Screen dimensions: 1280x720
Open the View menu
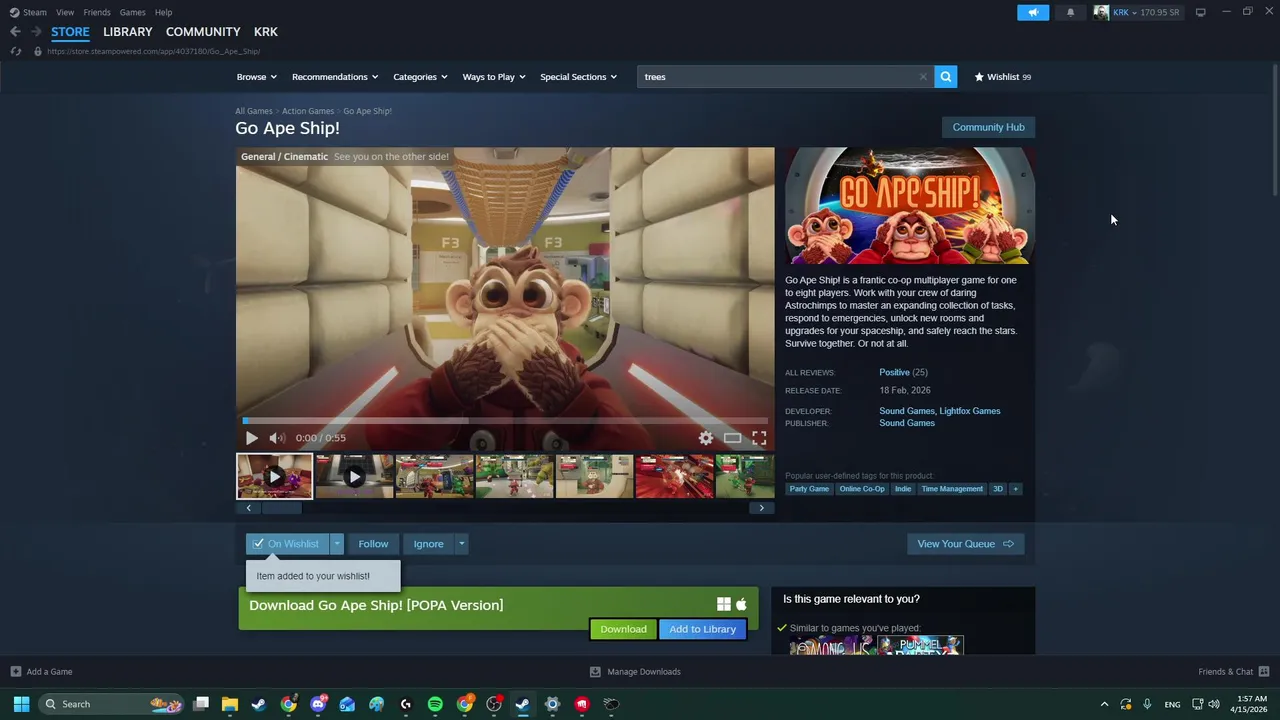pyautogui.click(x=65, y=12)
